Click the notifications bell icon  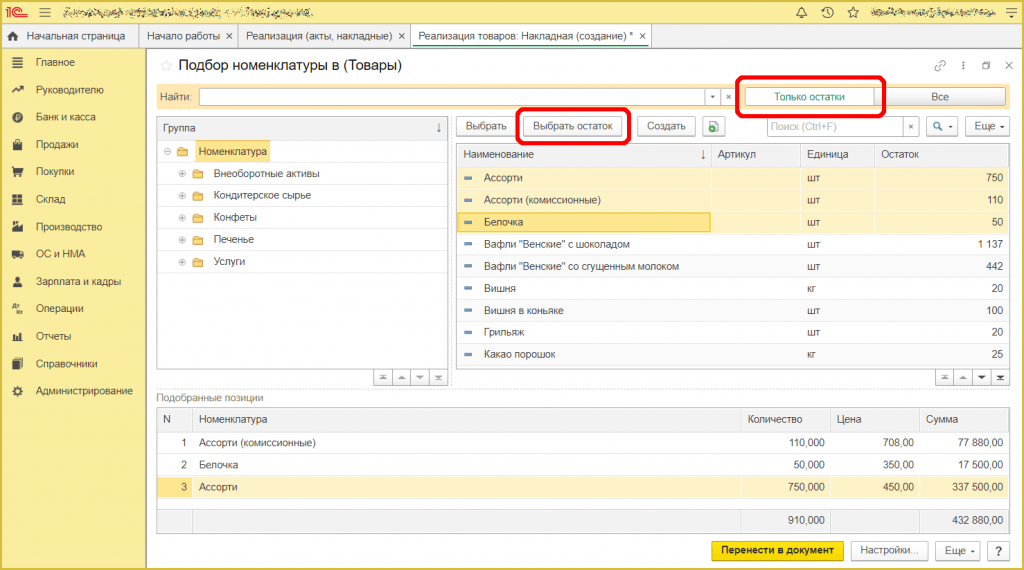tap(802, 12)
